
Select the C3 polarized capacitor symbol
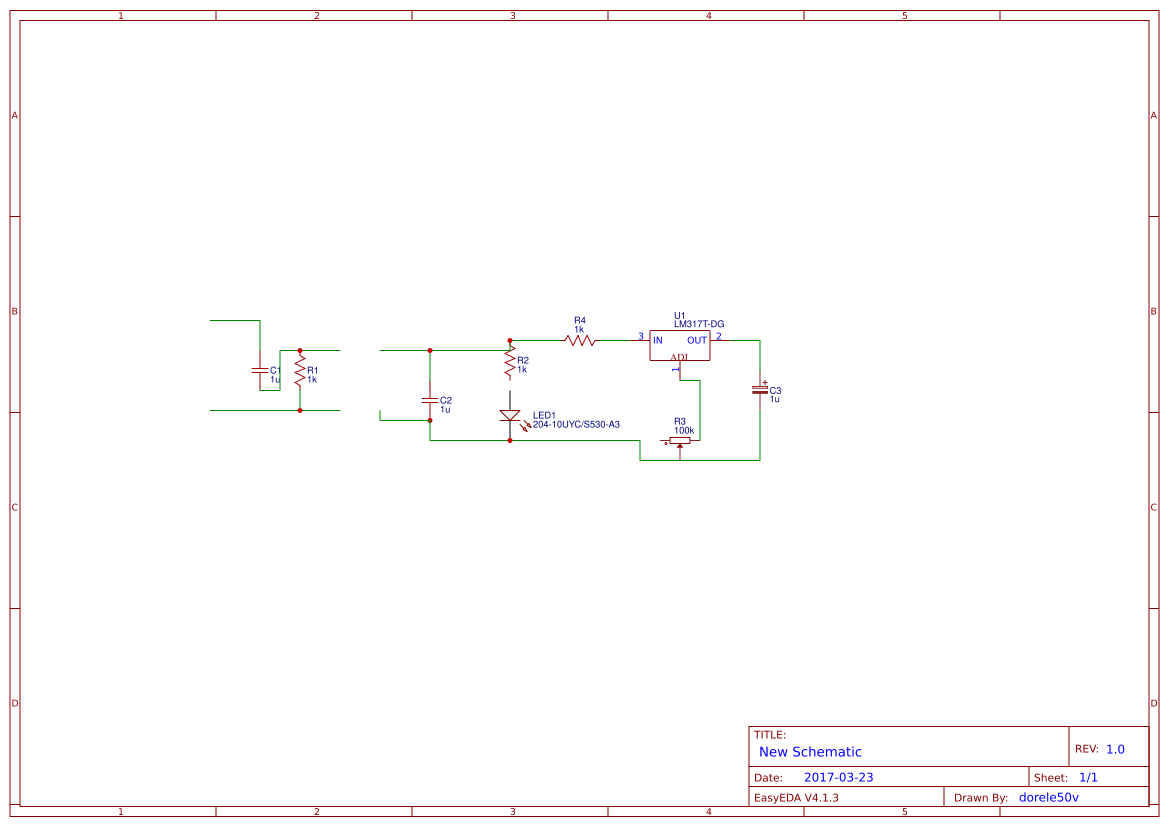pos(760,389)
